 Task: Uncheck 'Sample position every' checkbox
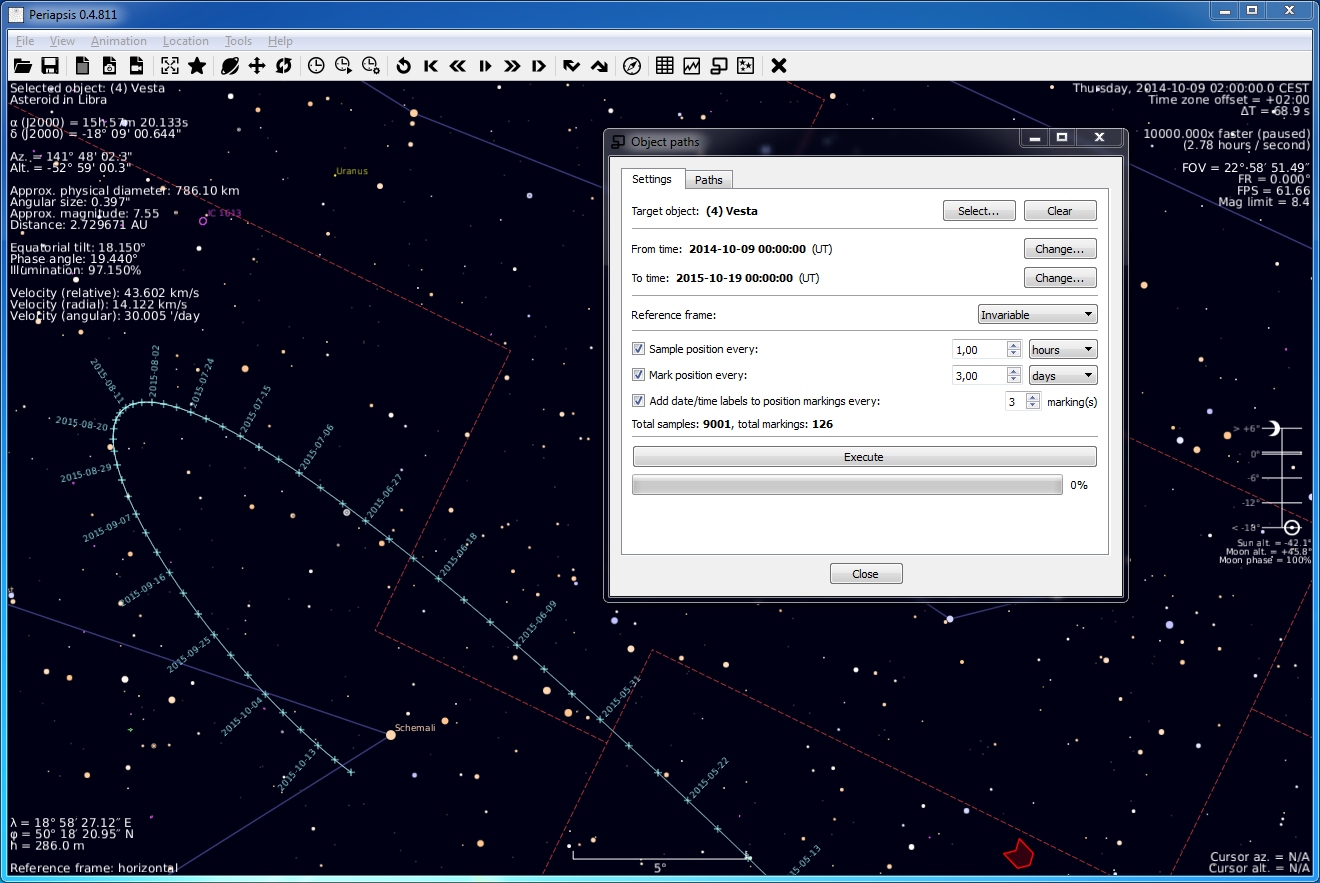point(638,349)
